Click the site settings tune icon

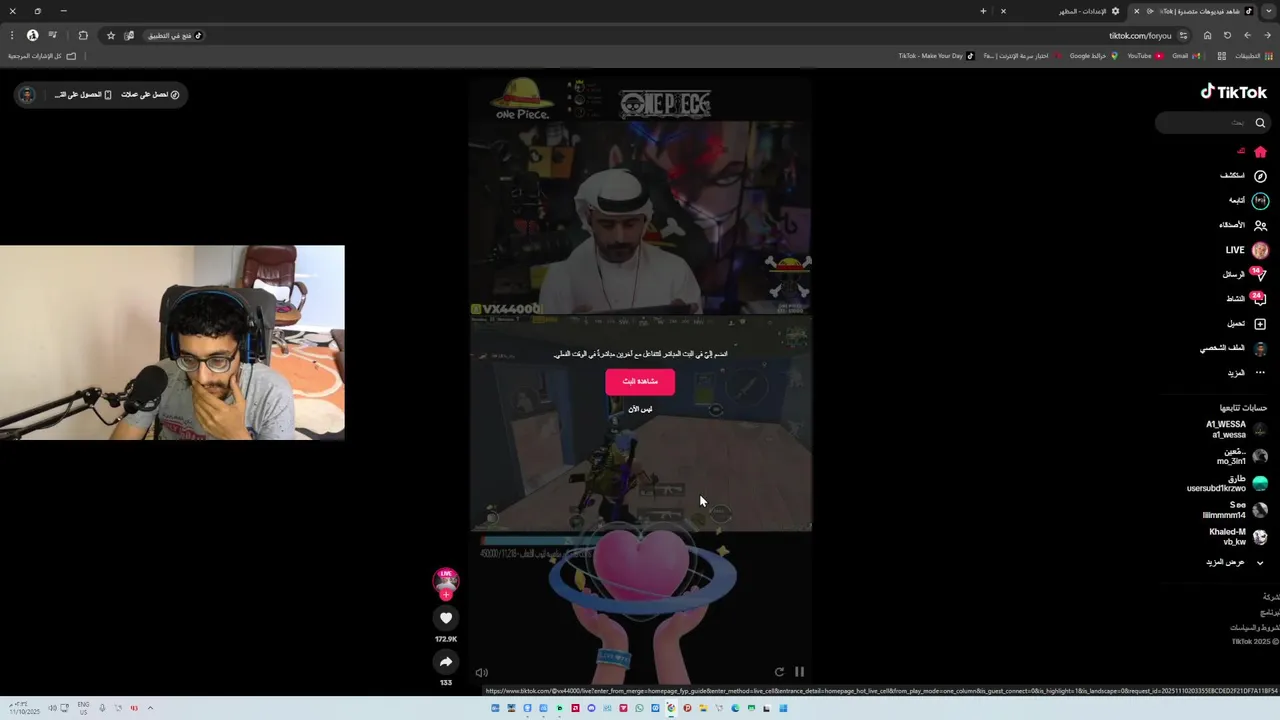point(1184,35)
